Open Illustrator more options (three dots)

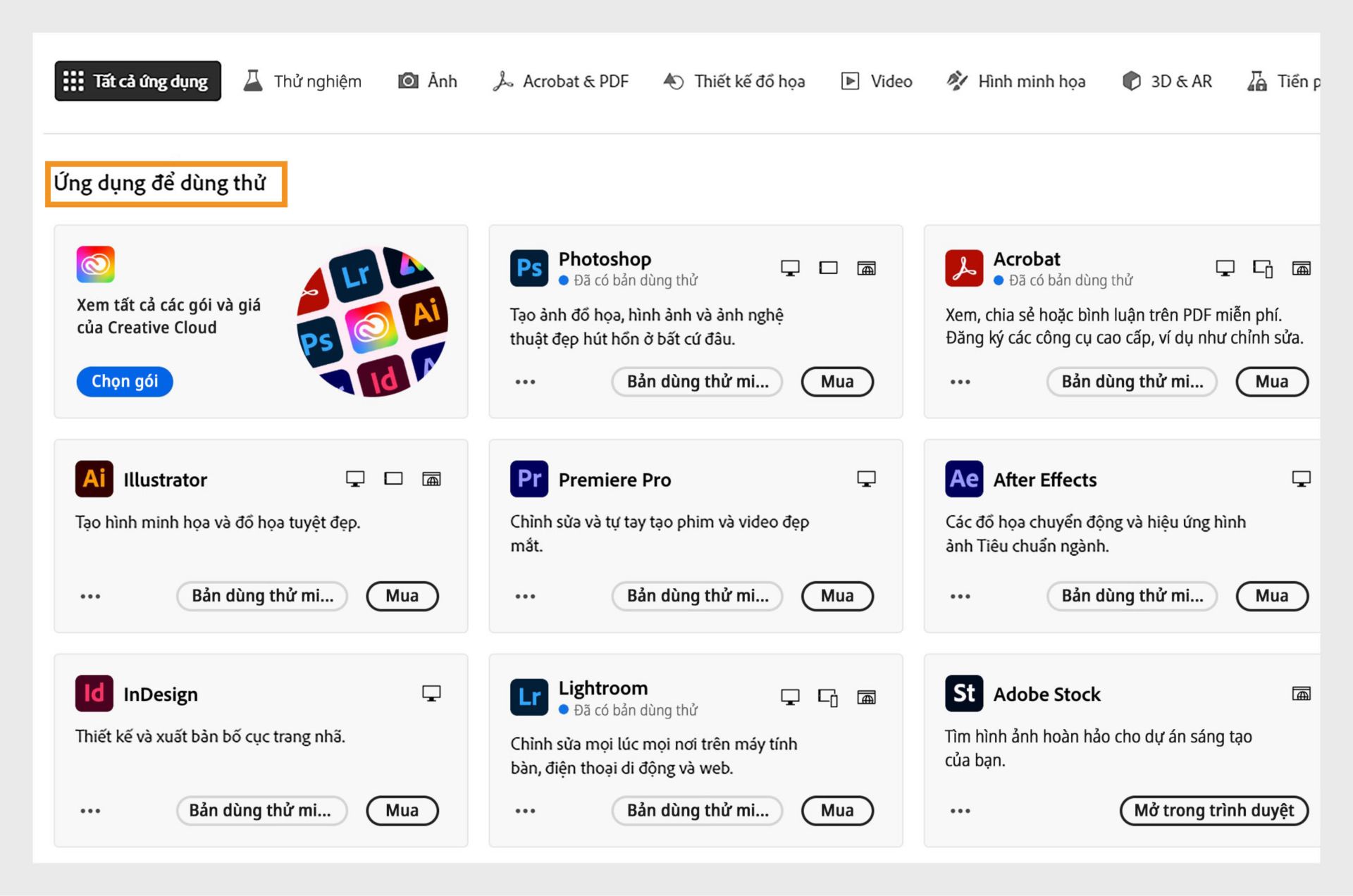tap(90, 597)
